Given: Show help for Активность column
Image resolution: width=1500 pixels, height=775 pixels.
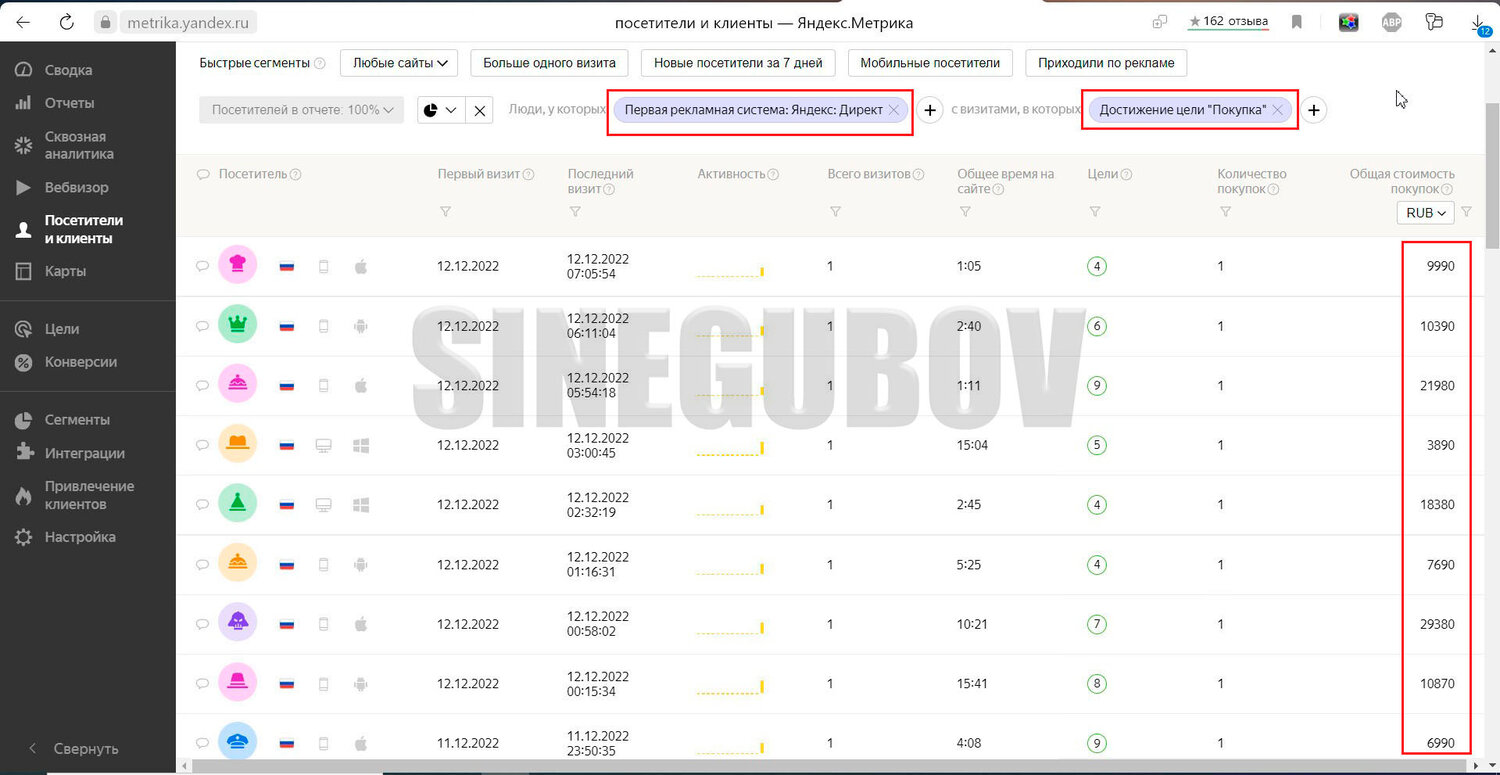Looking at the screenshot, I should pyautogui.click(x=773, y=174).
